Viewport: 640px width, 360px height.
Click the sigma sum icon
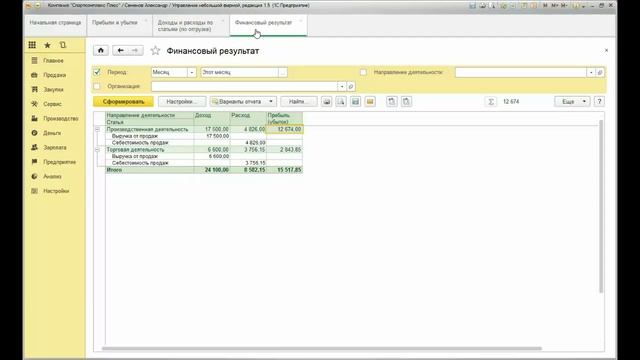pyautogui.click(x=491, y=102)
